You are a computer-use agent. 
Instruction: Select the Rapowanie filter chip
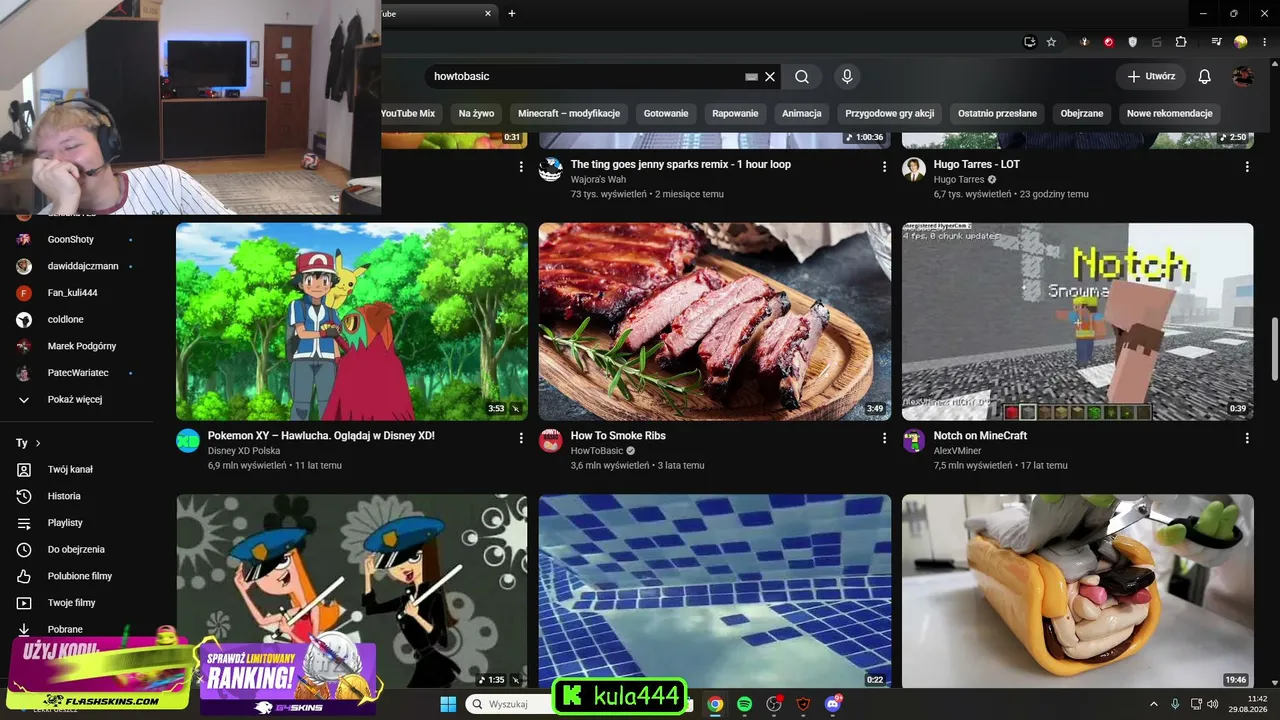click(x=735, y=114)
